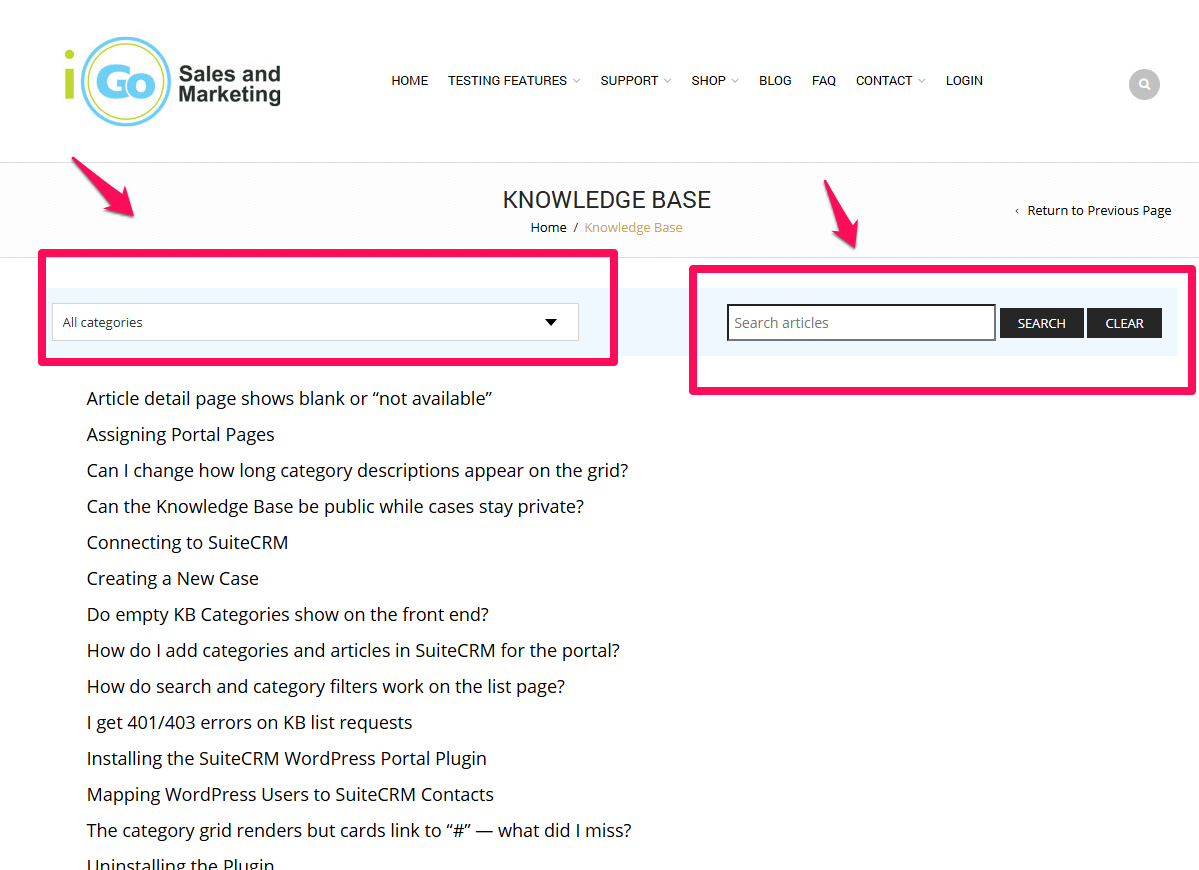1199x870 pixels.
Task: Open the FAQ menu item
Action: (x=824, y=81)
